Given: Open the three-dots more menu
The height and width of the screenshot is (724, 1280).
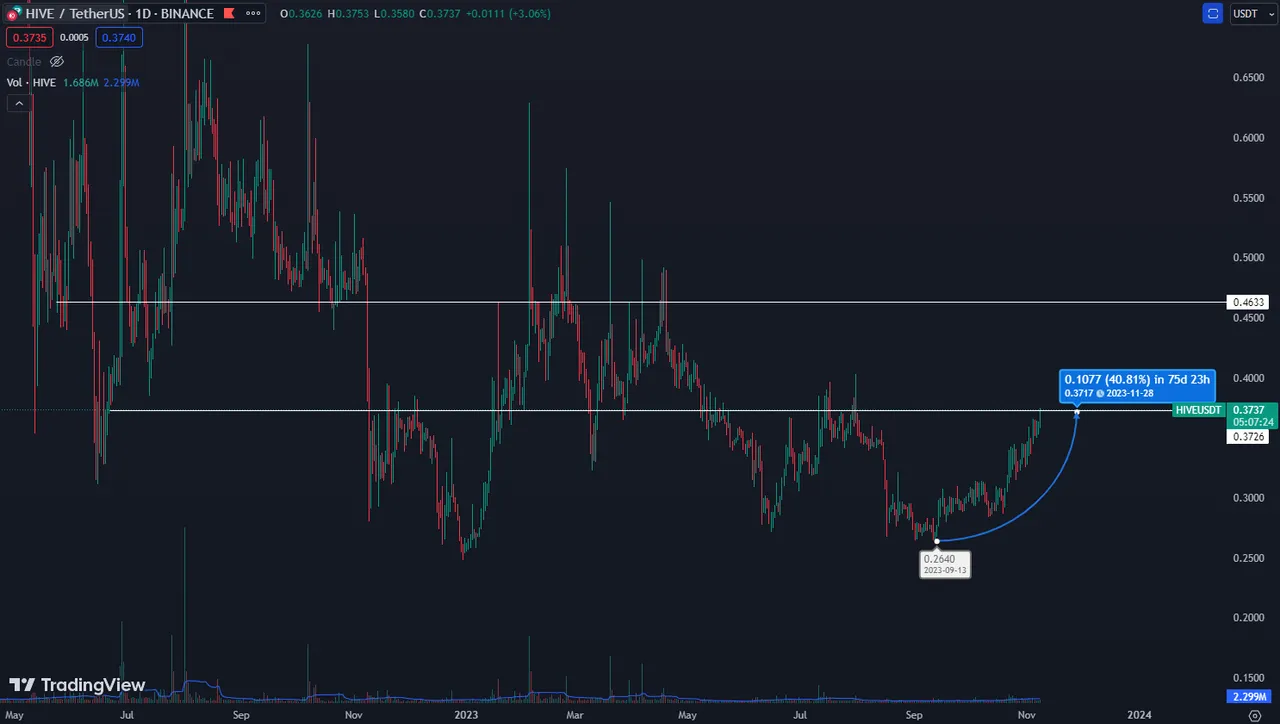Looking at the screenshot, I should click(254, 14).
